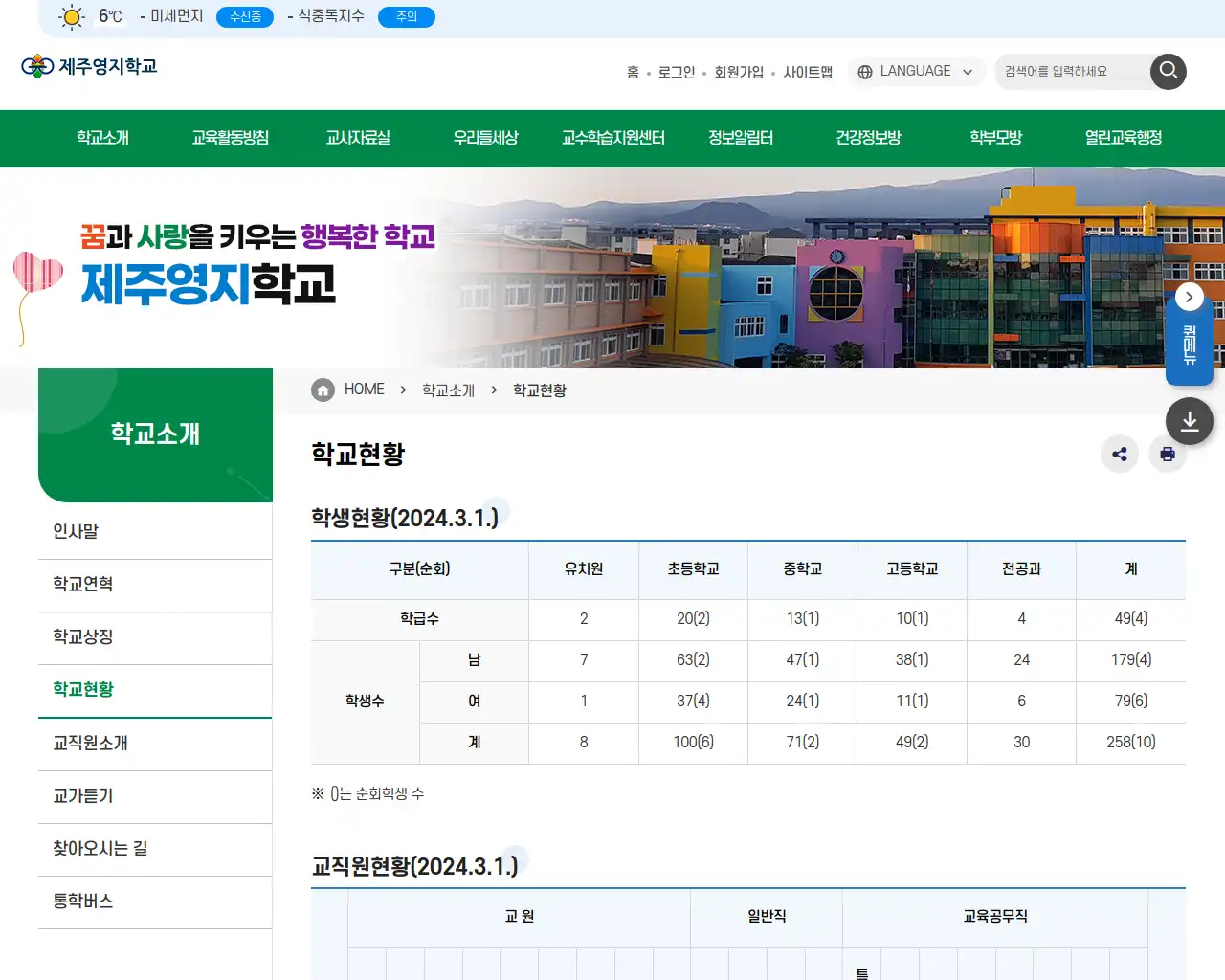Screen dimensions: 1225x980
Task: Click the HOME breadcrumb house icon
Action: click(x=323, y=390)
